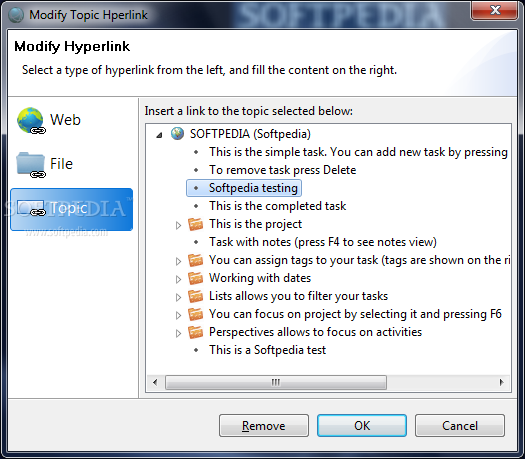This screenshot has height=459, width=525.
Task: Select 'This is the project' text
Action: point(255,224)
